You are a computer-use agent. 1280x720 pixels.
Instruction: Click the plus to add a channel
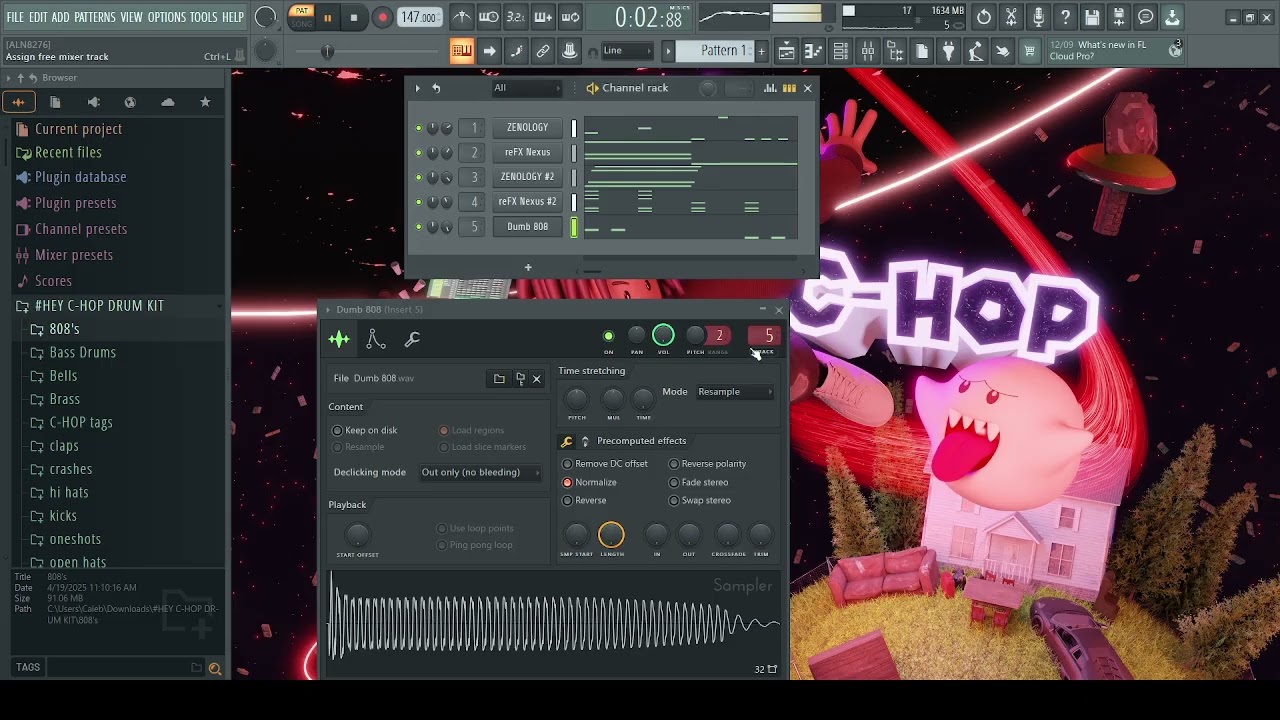coord(528,267)
